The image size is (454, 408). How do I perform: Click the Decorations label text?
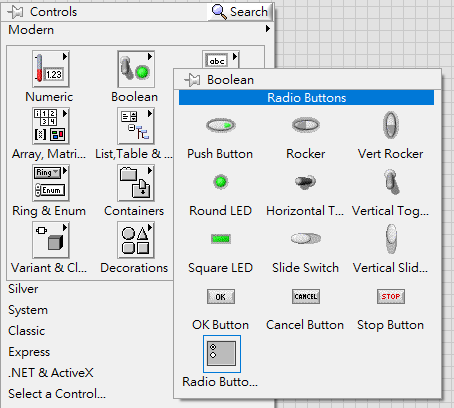134,268
